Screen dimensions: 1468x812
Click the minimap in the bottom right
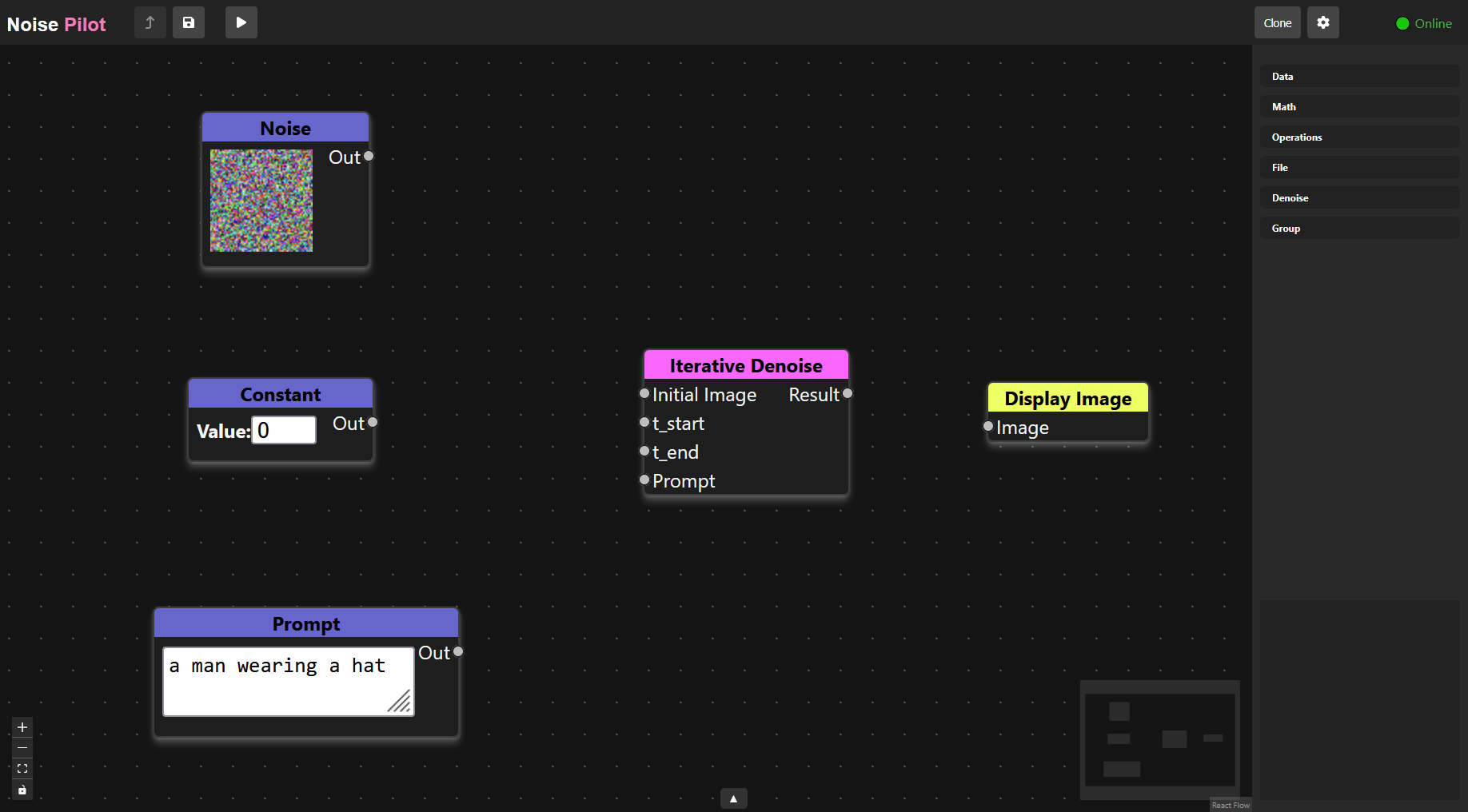pos(1159,739)
